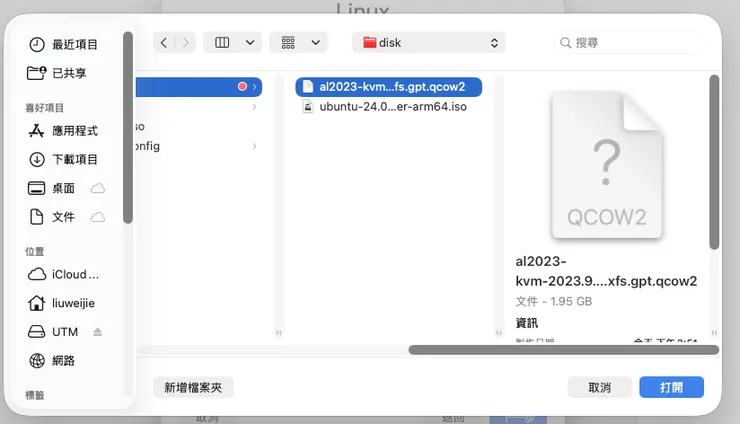
Task: Click the Info (資訊) heading in preview
Action: pos(527,323)
